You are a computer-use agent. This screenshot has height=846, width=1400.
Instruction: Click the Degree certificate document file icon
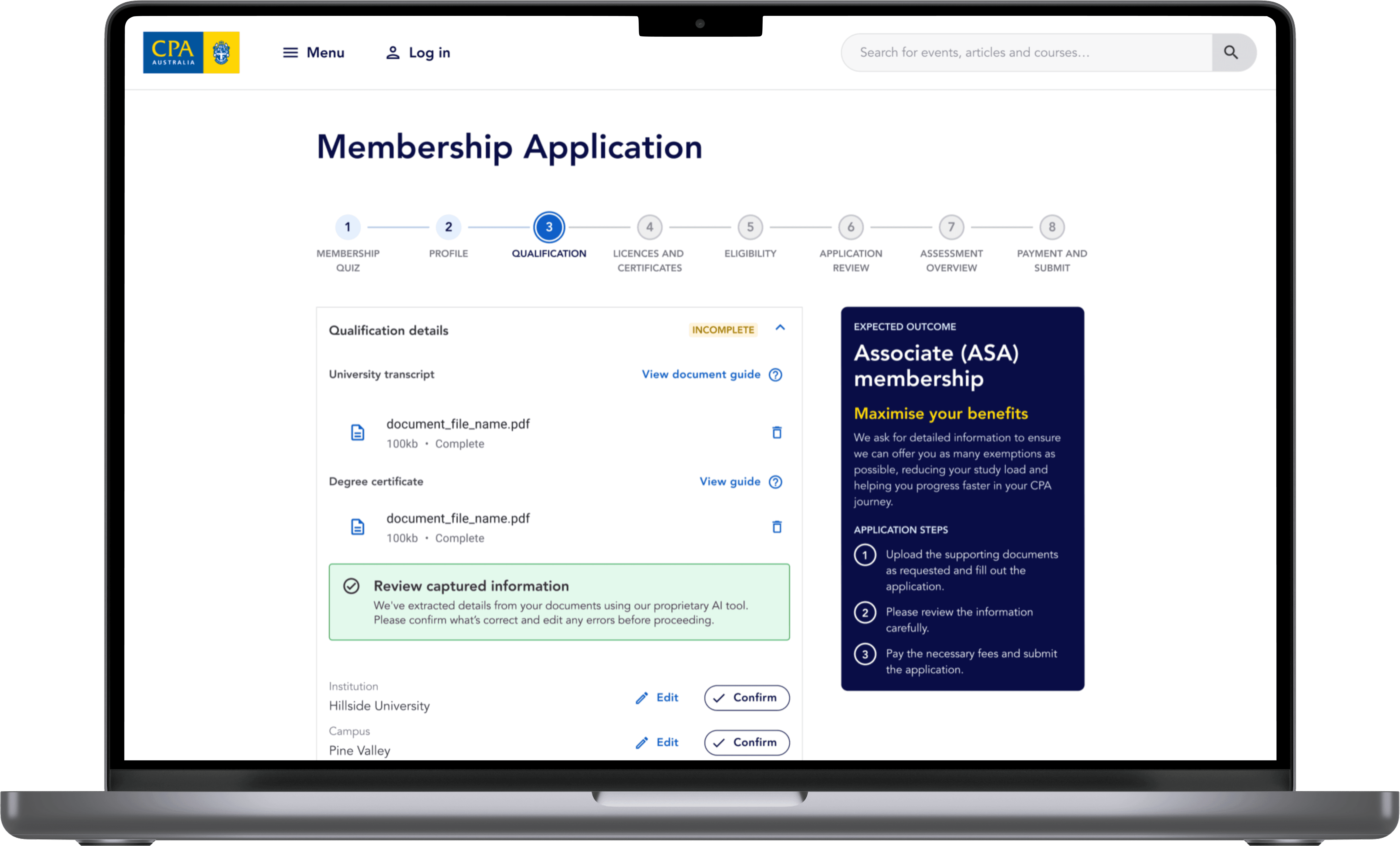click(357, 527)
